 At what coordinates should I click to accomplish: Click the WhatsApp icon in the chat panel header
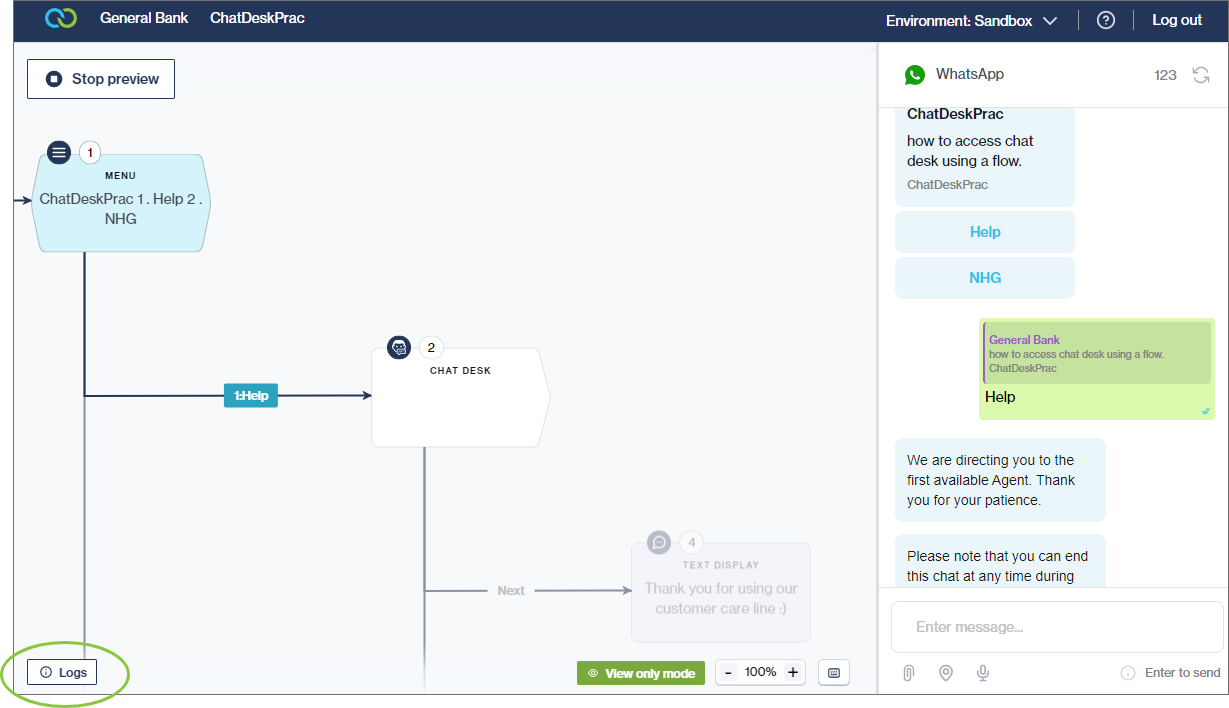(915, 74)
